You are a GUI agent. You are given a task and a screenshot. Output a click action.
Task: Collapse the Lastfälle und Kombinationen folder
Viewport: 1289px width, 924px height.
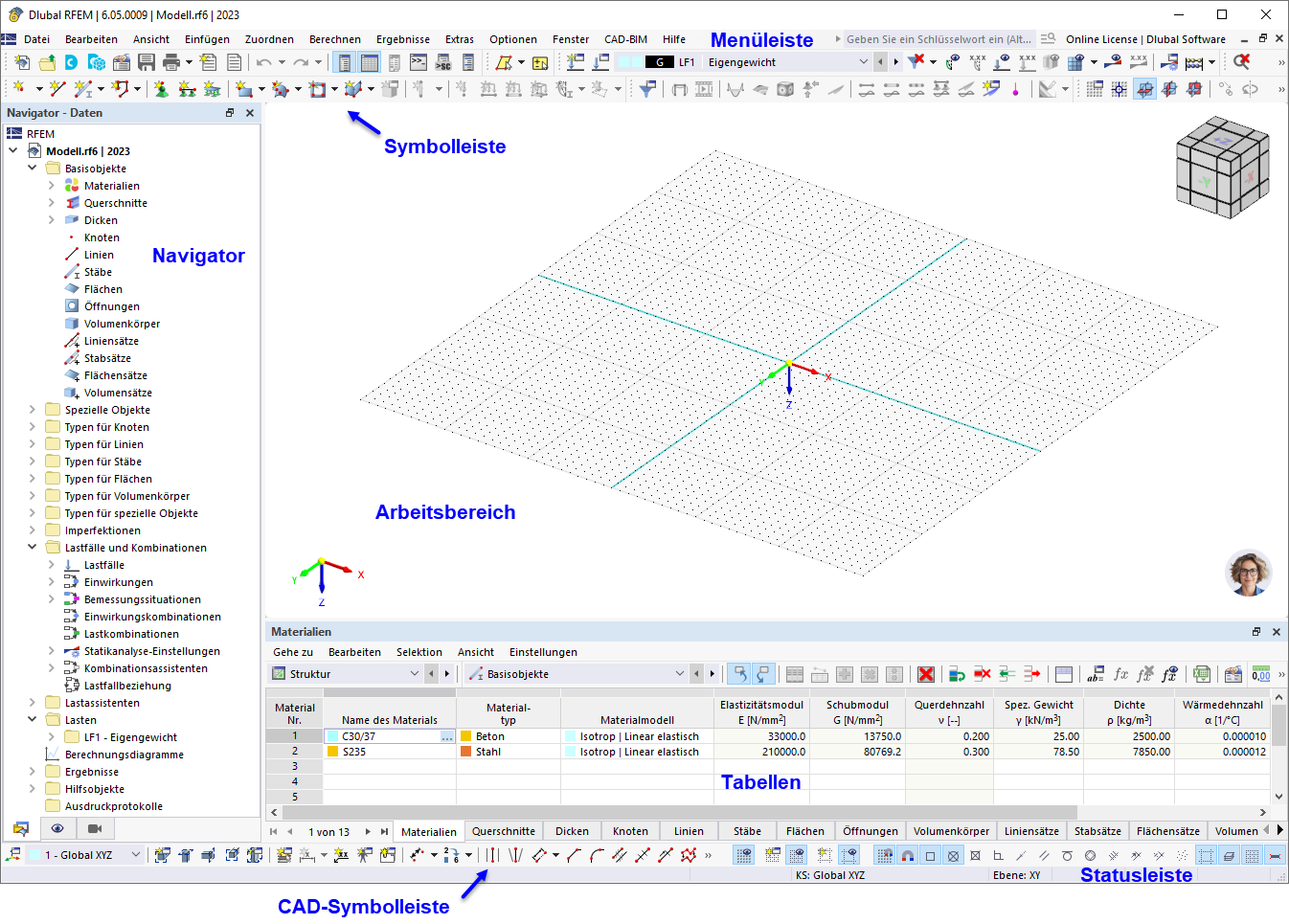pyautogui.click(x=32, y=547)
